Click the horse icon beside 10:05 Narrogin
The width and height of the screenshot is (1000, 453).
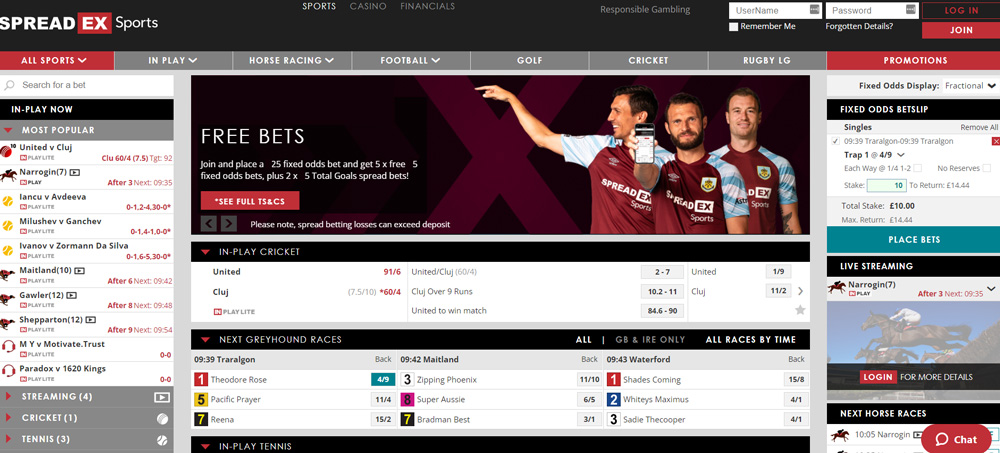pos(838,435)
